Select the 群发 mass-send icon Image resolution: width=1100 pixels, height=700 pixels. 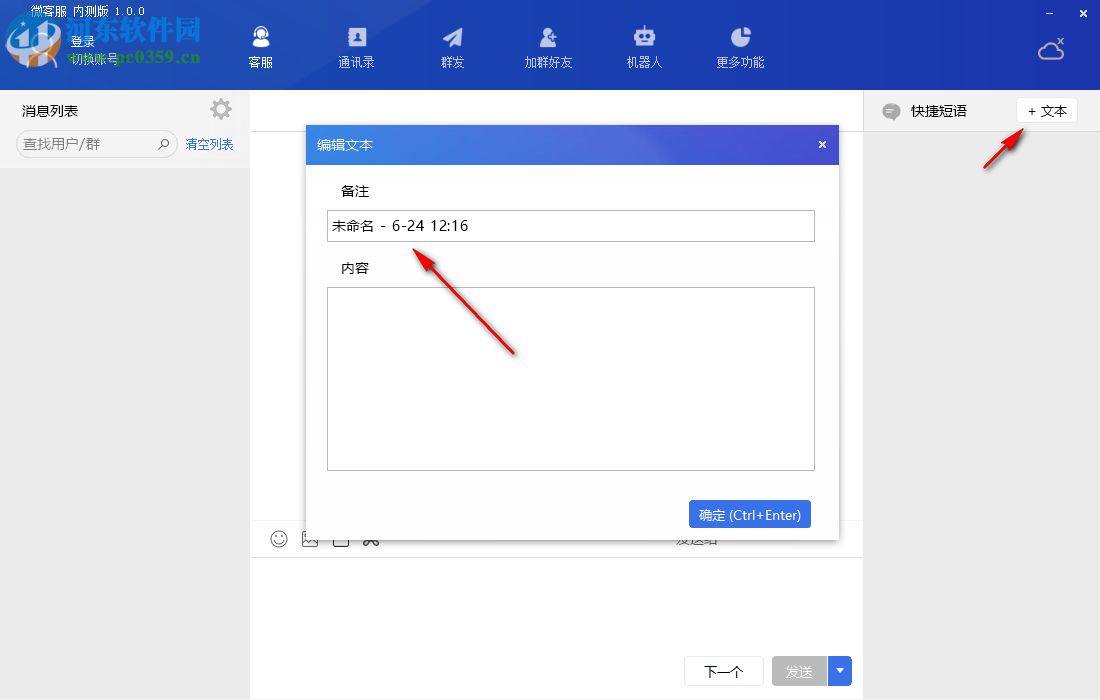pos(452,46)
